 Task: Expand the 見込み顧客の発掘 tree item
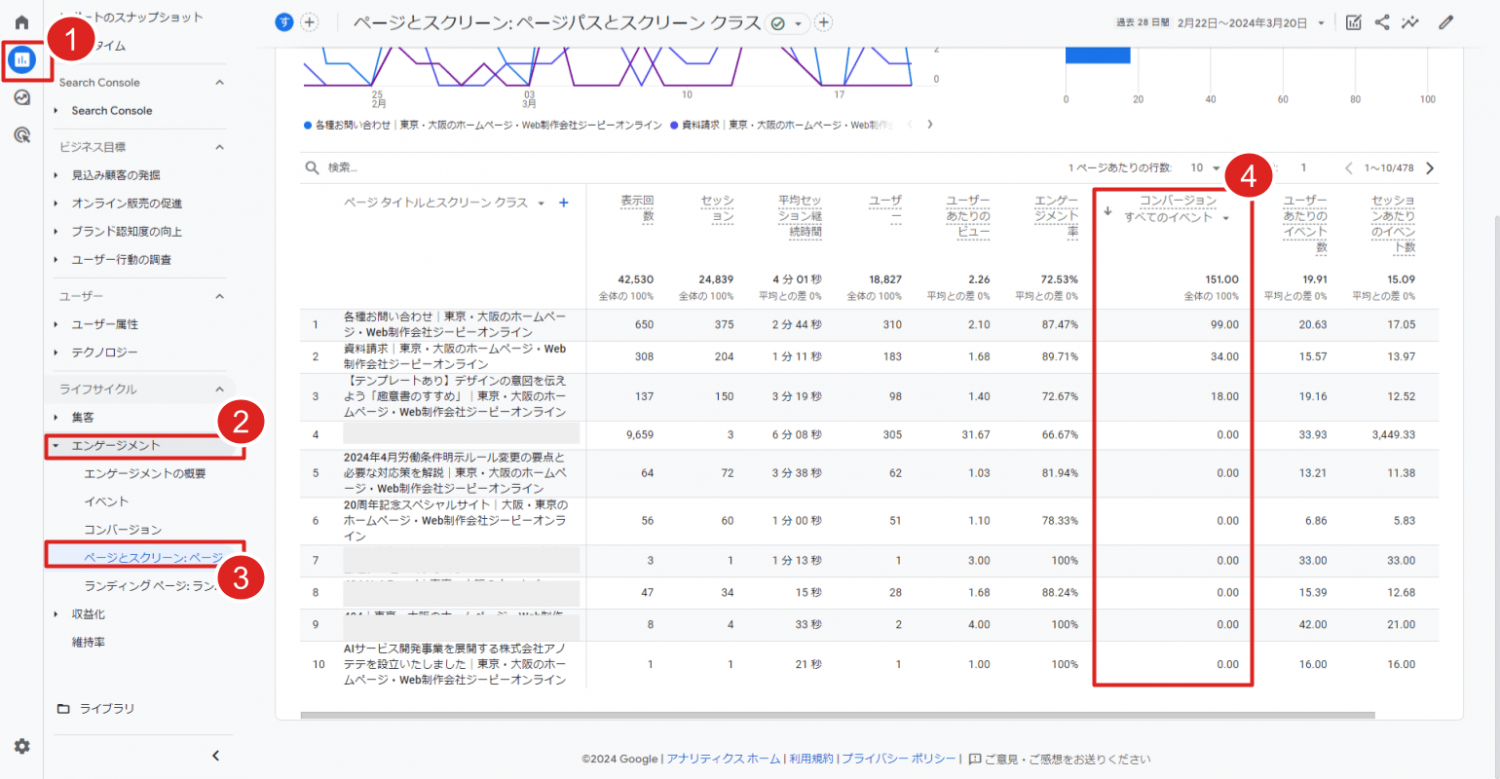(57, 175)
